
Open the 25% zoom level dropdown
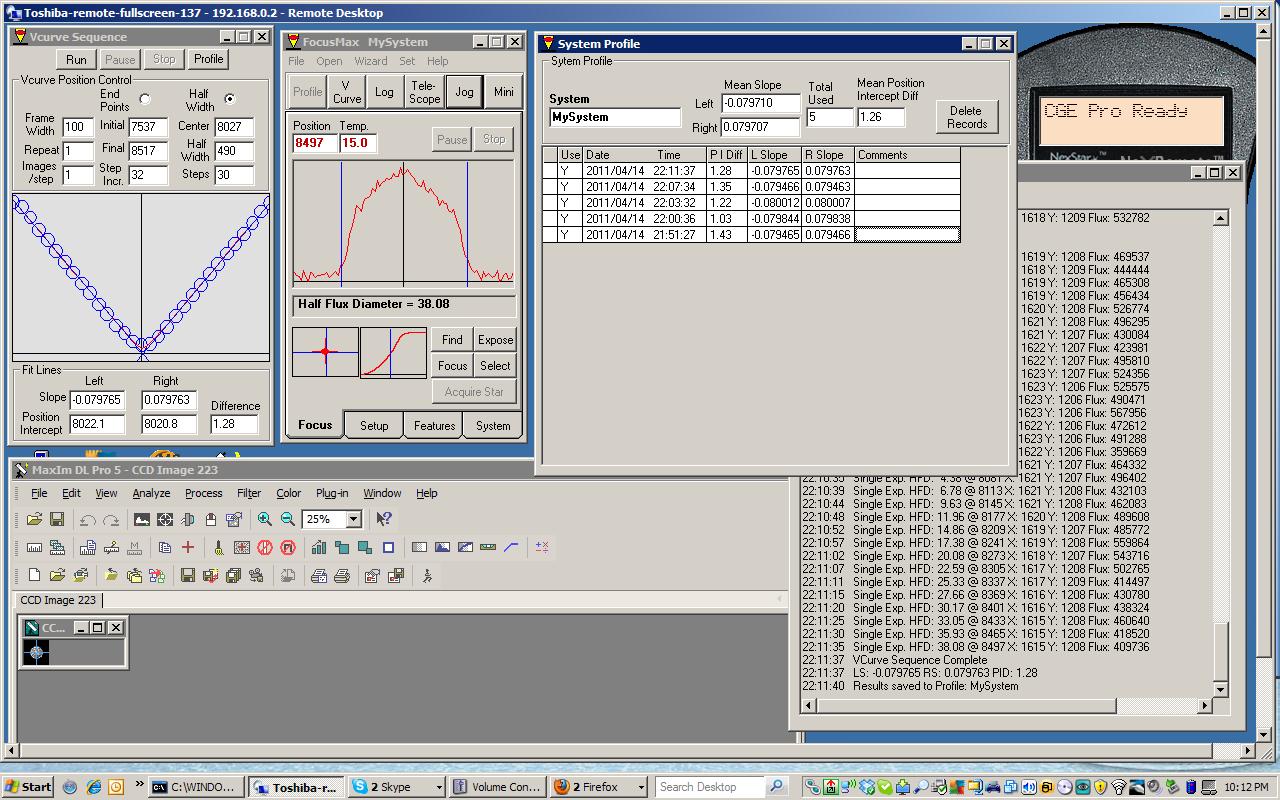353,519
